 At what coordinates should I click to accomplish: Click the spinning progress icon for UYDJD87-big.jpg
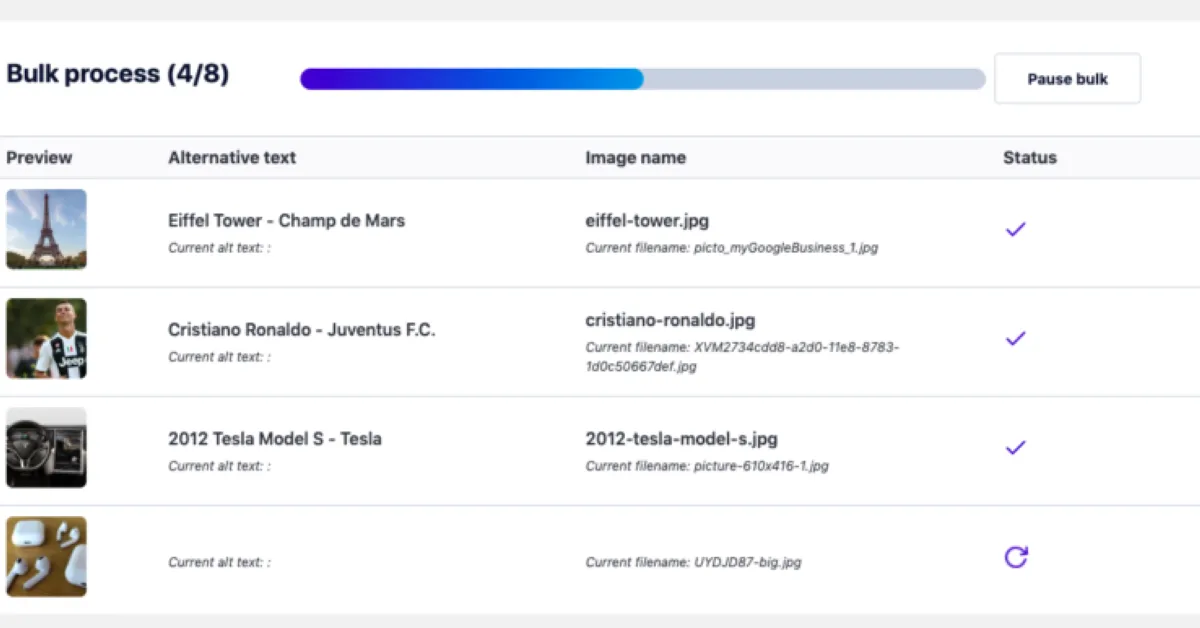[1015, 557]
